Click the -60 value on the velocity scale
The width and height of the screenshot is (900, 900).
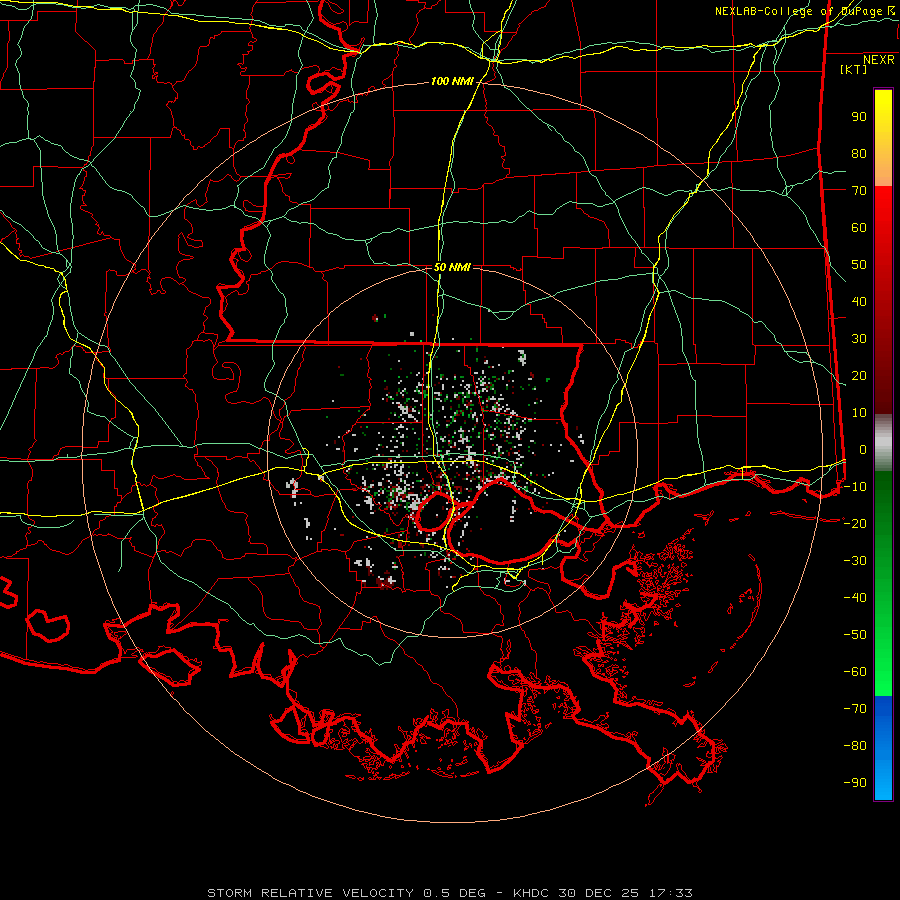[x=855, y=672]
